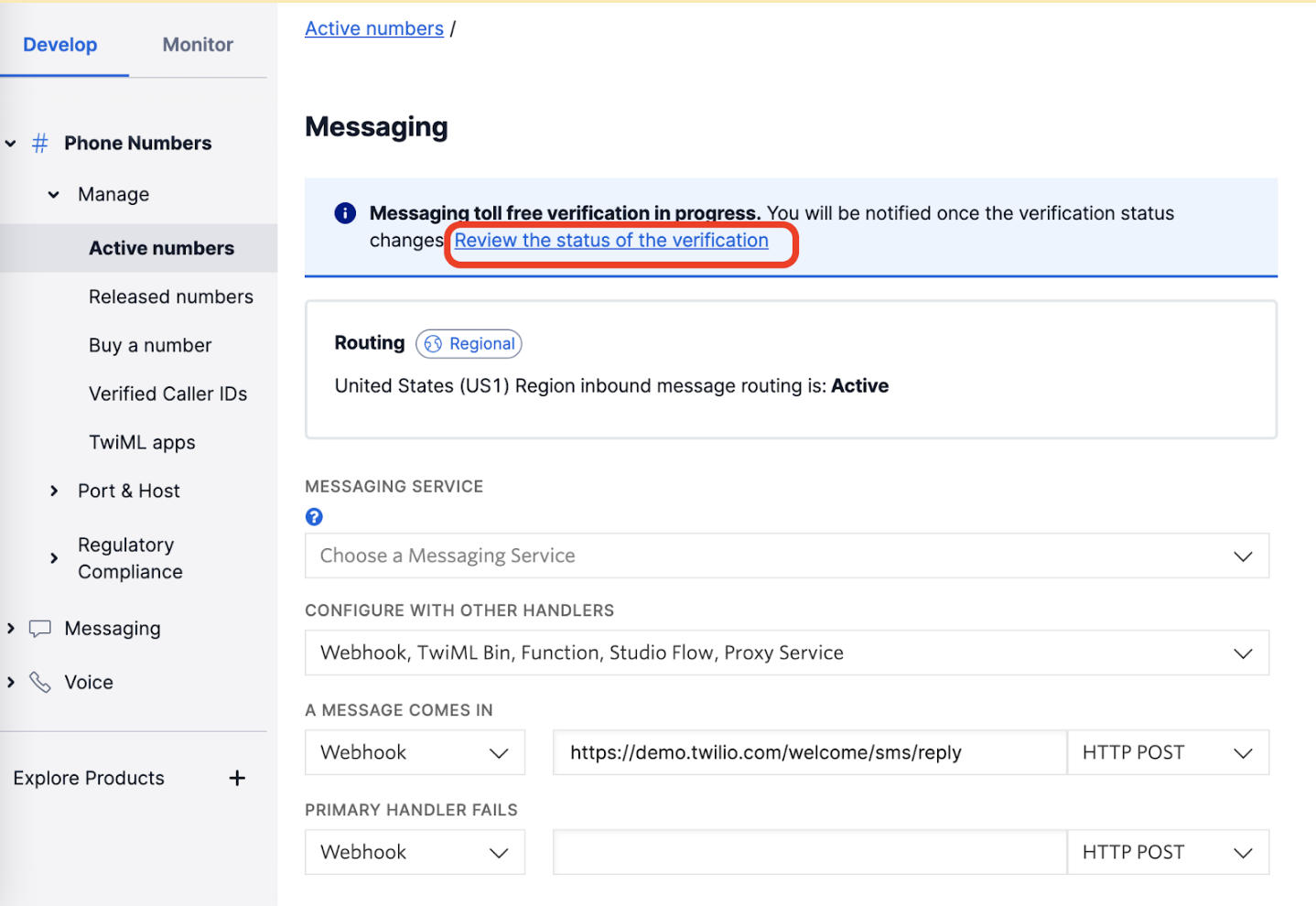Switch to the Monitor tab

coord(197,44)
